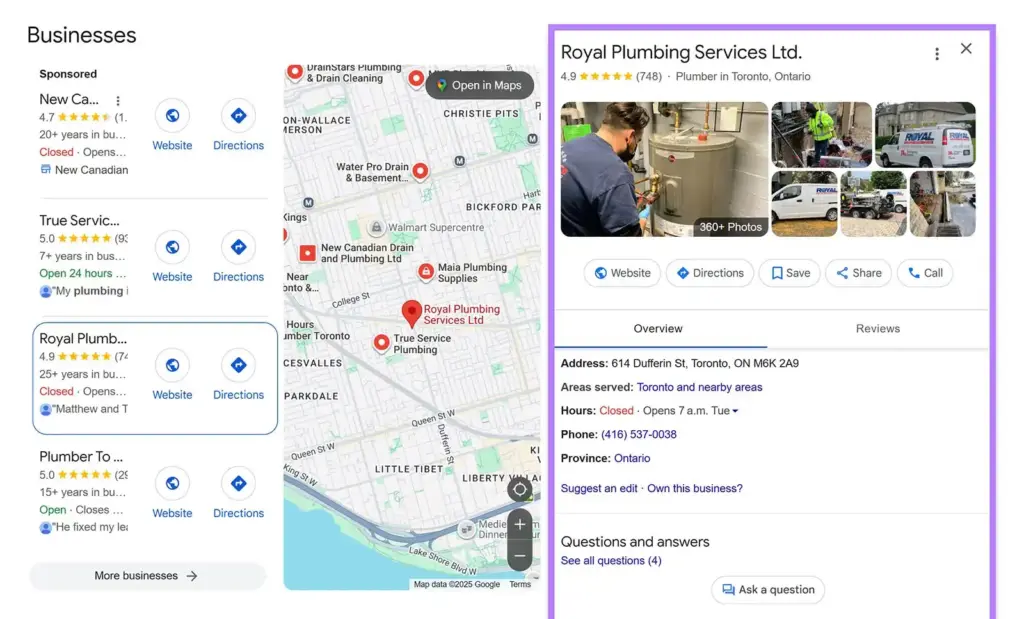Click the Directions icon for Plumber To listing
1024x619 pixels.
(x=238, y=484)
